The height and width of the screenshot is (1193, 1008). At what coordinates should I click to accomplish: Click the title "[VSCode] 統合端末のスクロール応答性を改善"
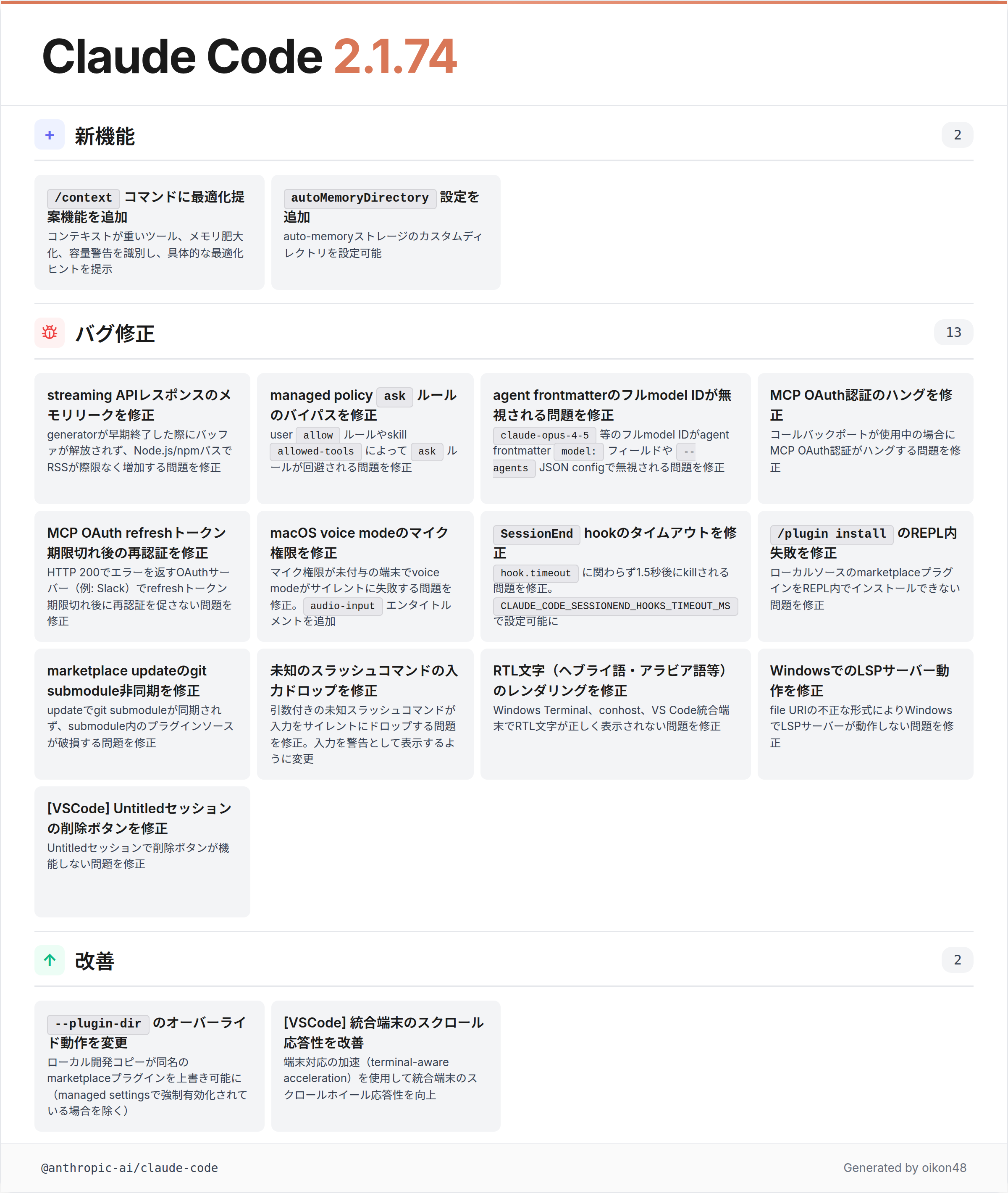384,1033
